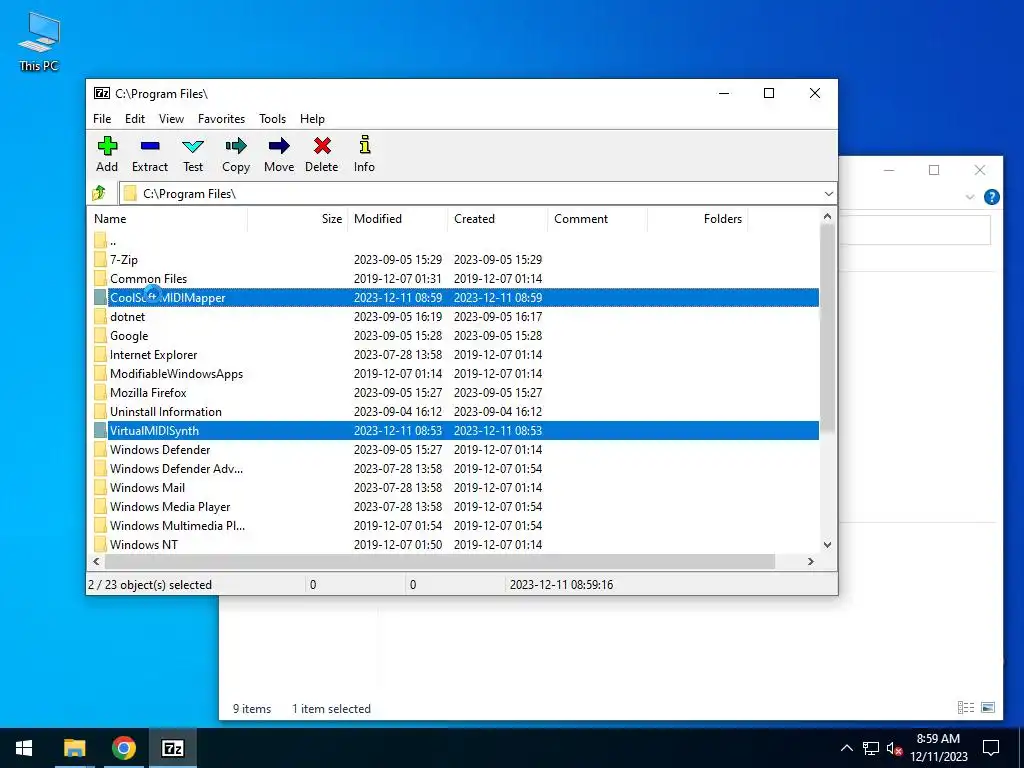Open the network status tray icon

pos(871,748)
